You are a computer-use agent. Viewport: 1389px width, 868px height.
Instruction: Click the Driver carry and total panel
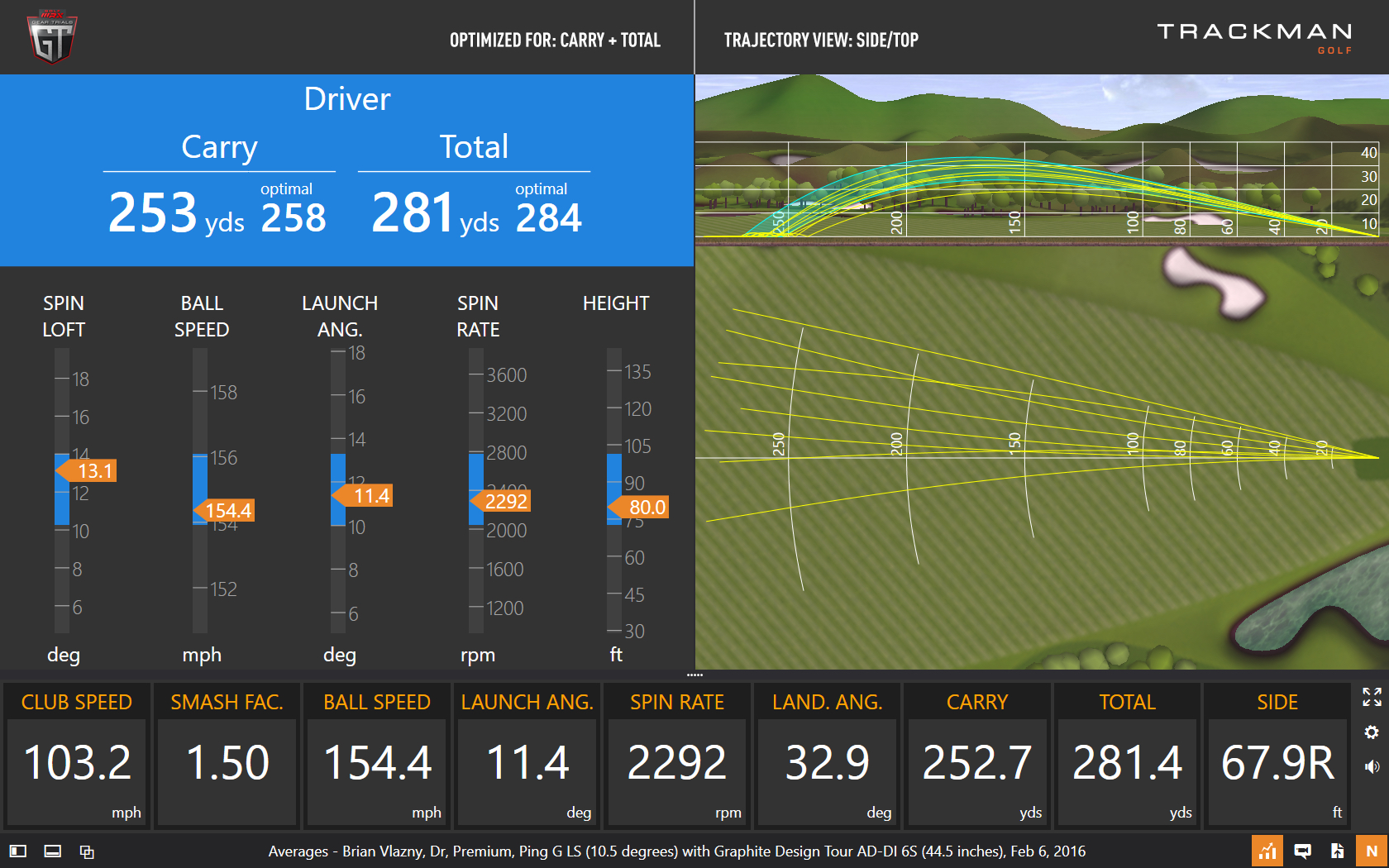(x=346, y=170)
